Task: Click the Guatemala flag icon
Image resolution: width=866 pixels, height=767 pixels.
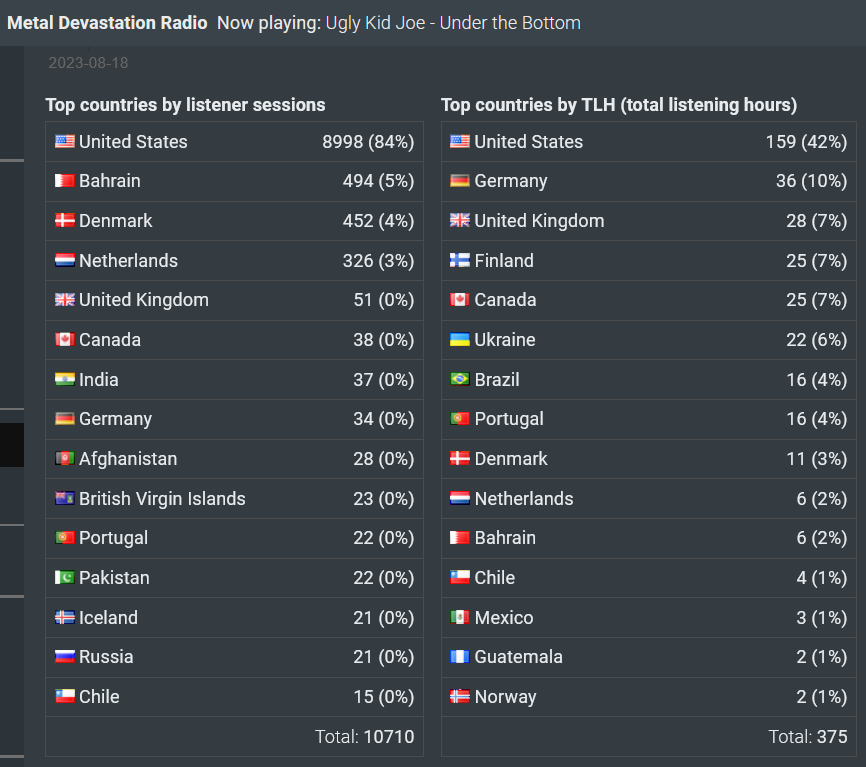Action: point(460,657)
